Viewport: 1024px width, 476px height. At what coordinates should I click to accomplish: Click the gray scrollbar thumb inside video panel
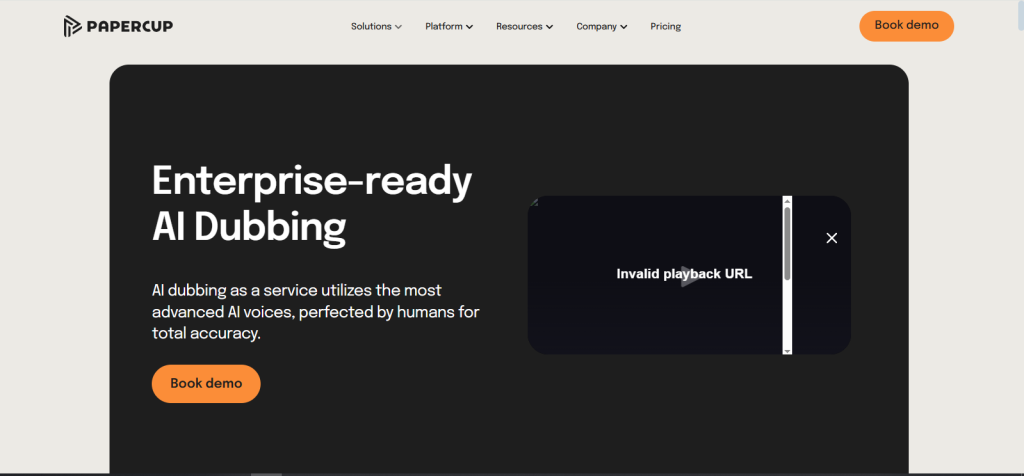787,244
